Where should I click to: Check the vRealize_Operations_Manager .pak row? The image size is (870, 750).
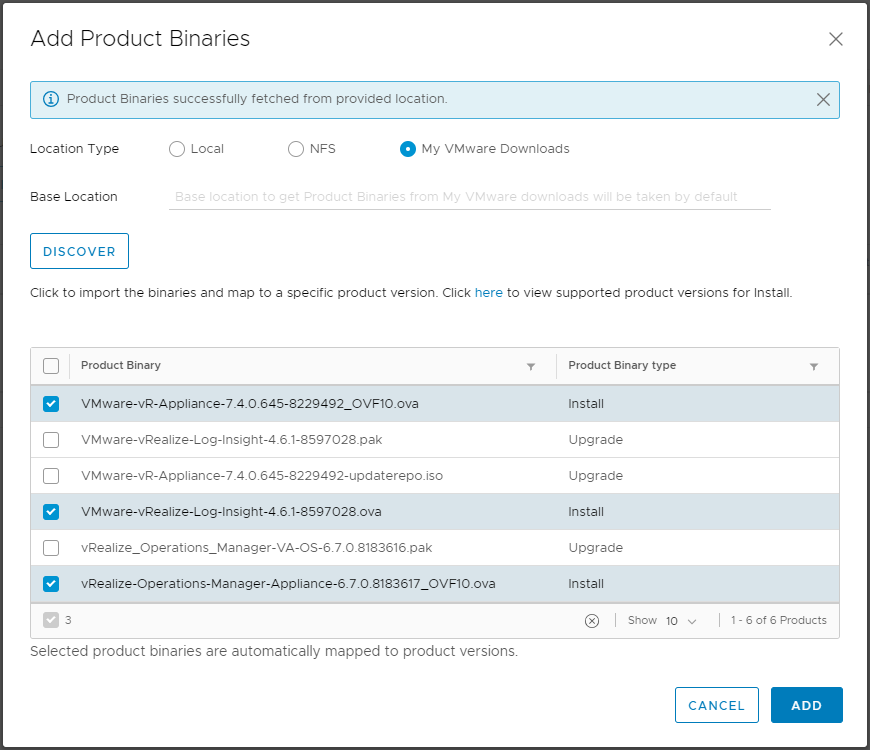[x=51, y=548]
